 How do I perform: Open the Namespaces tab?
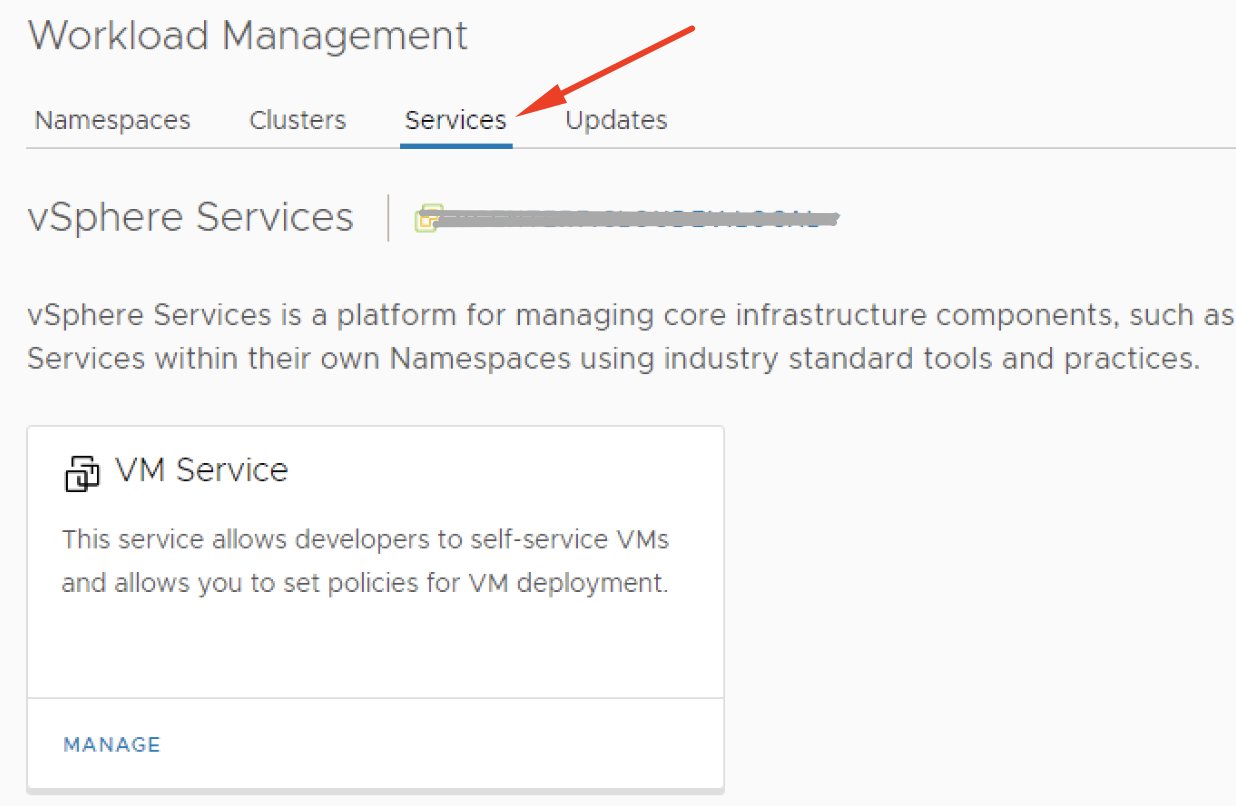[112, 121]
